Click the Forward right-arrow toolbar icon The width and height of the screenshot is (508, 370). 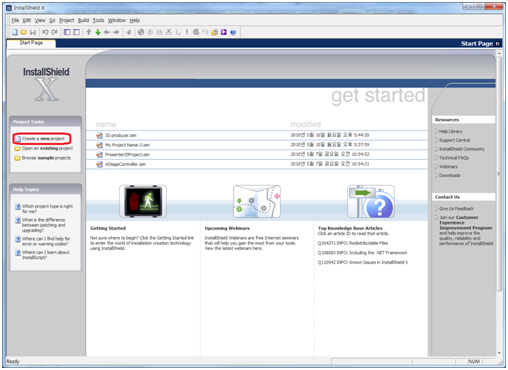(116, 32)
